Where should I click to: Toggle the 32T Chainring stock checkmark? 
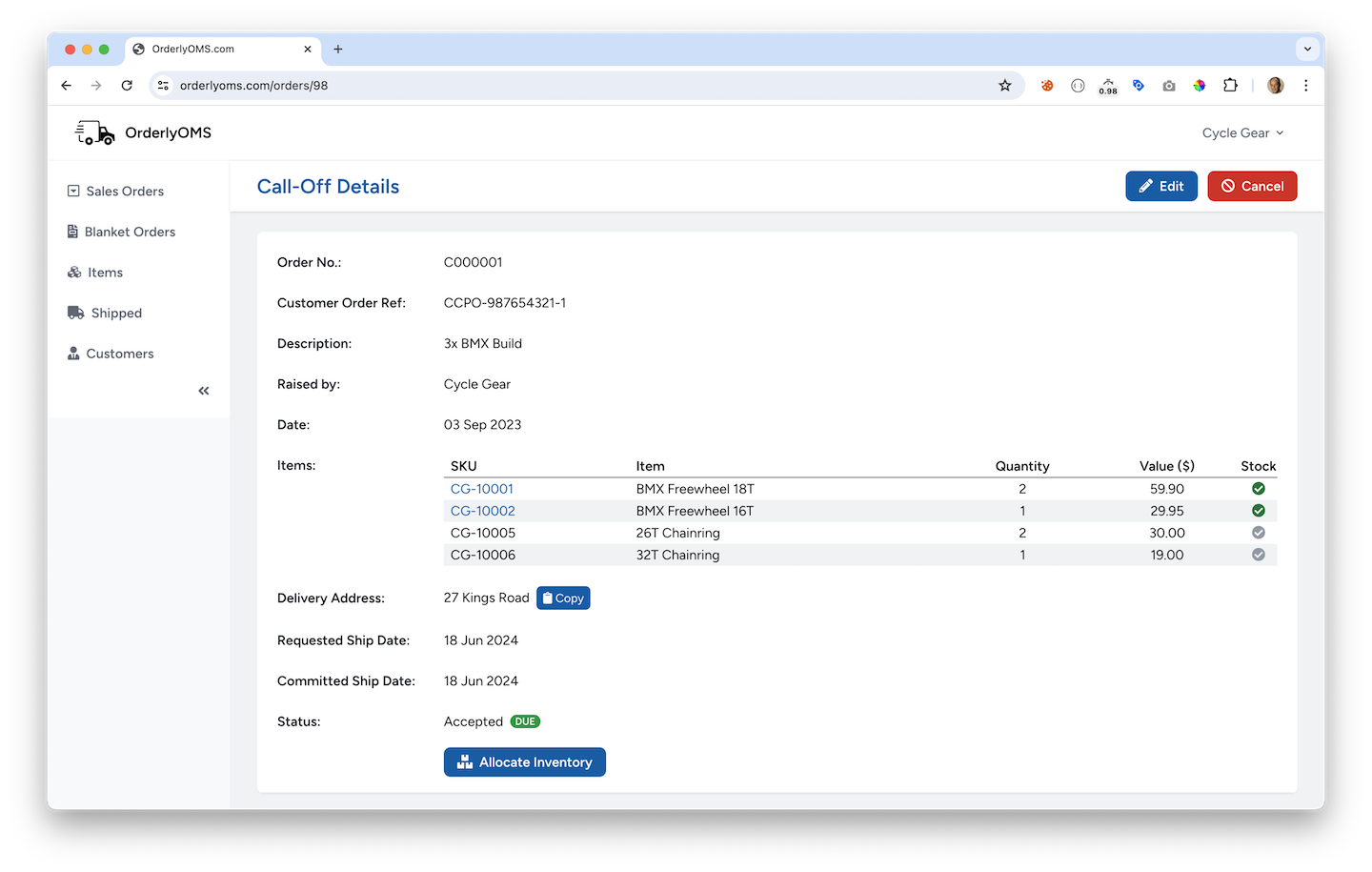click(1258, 554)
